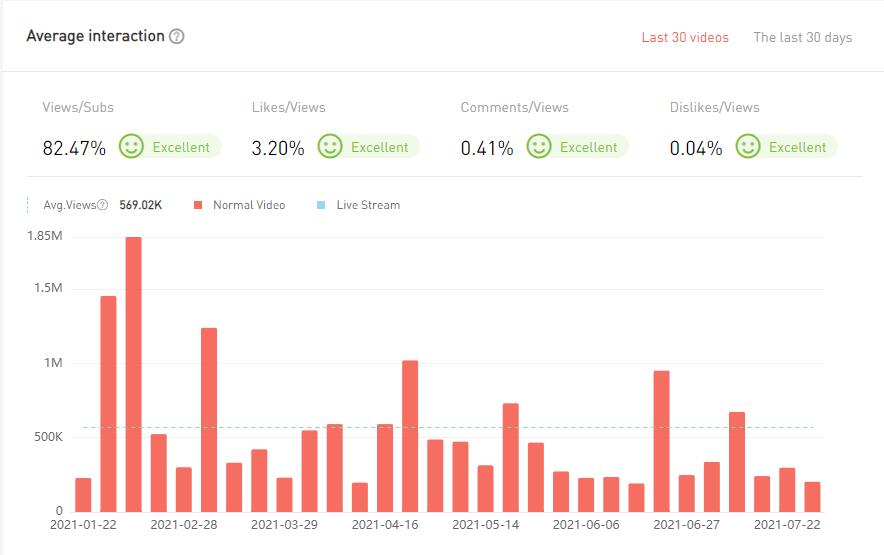Click the tallest 1.85M bar in chart
The height and width of the screenshot is (555, 884).
click(133, 373)
